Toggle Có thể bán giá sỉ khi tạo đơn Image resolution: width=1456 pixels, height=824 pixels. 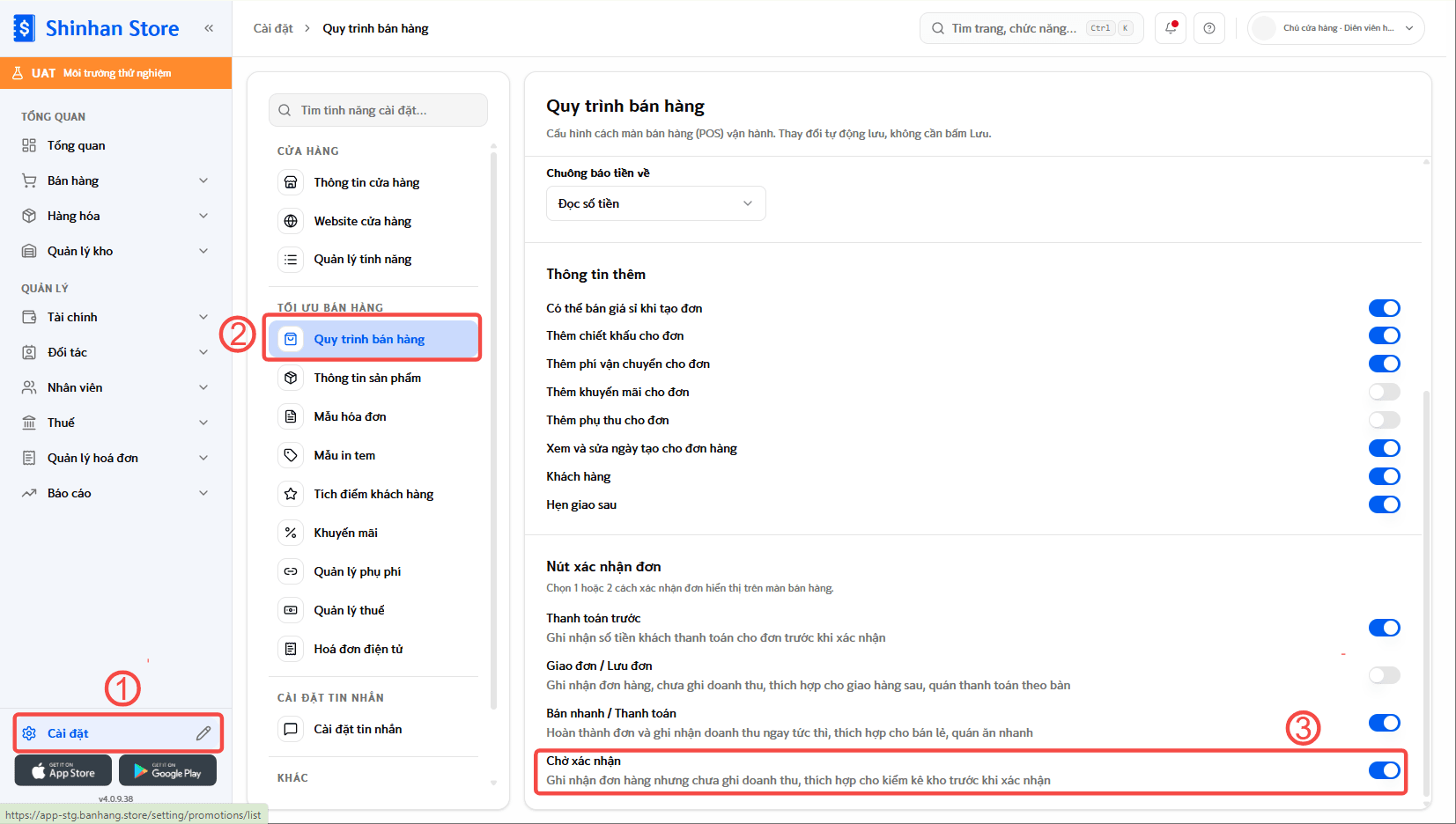[1384, 308]
